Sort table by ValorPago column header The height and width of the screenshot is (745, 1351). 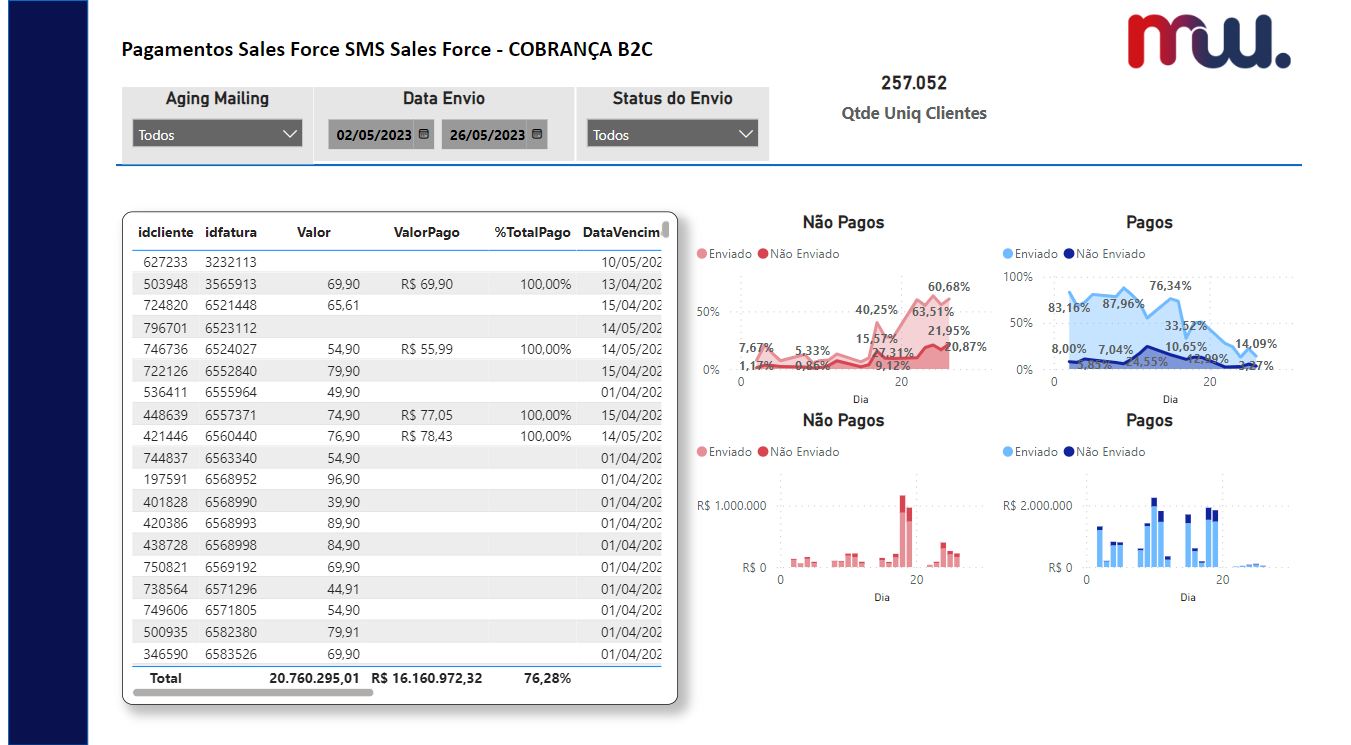point(427,232)
